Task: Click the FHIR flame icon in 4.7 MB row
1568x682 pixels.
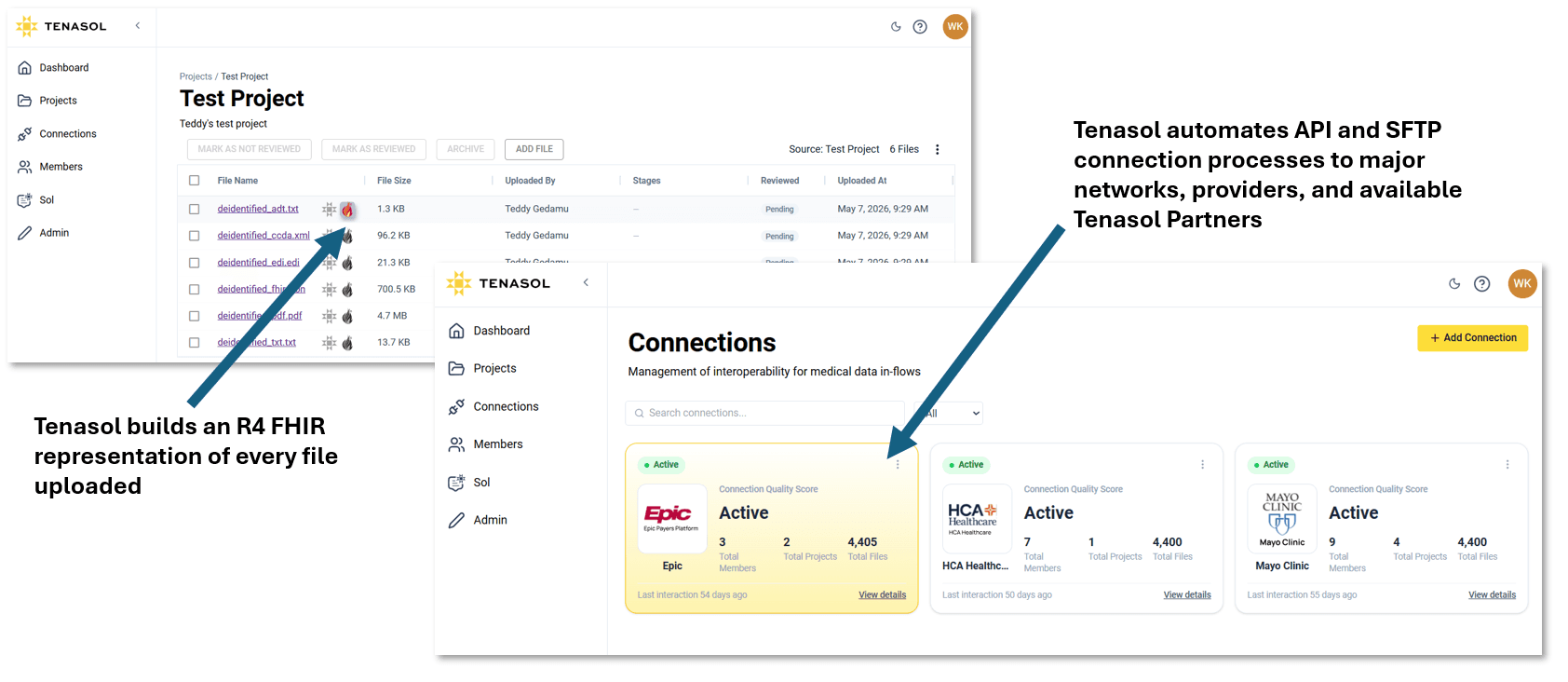Action: (x=347, y=317)
